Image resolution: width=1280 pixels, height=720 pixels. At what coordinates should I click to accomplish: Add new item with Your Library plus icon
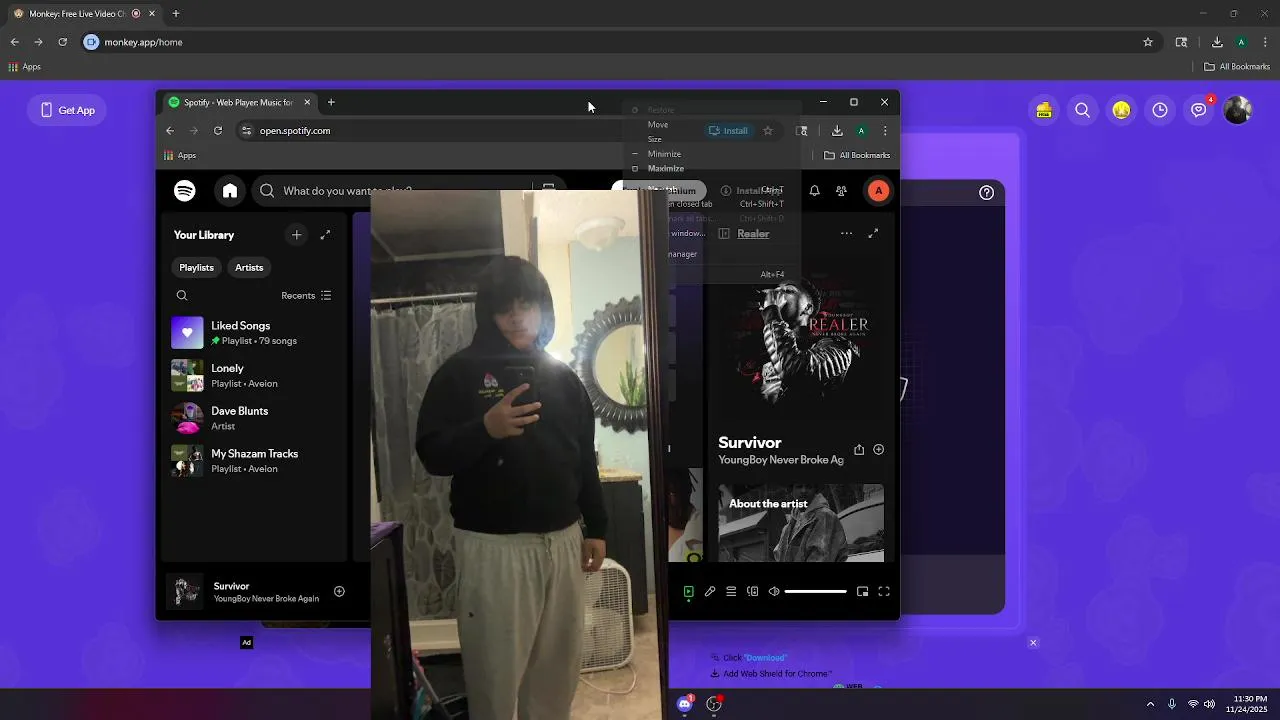[296, 235]
